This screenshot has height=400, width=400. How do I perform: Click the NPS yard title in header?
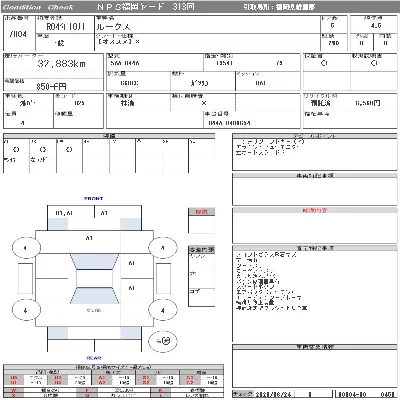point(146,7)
